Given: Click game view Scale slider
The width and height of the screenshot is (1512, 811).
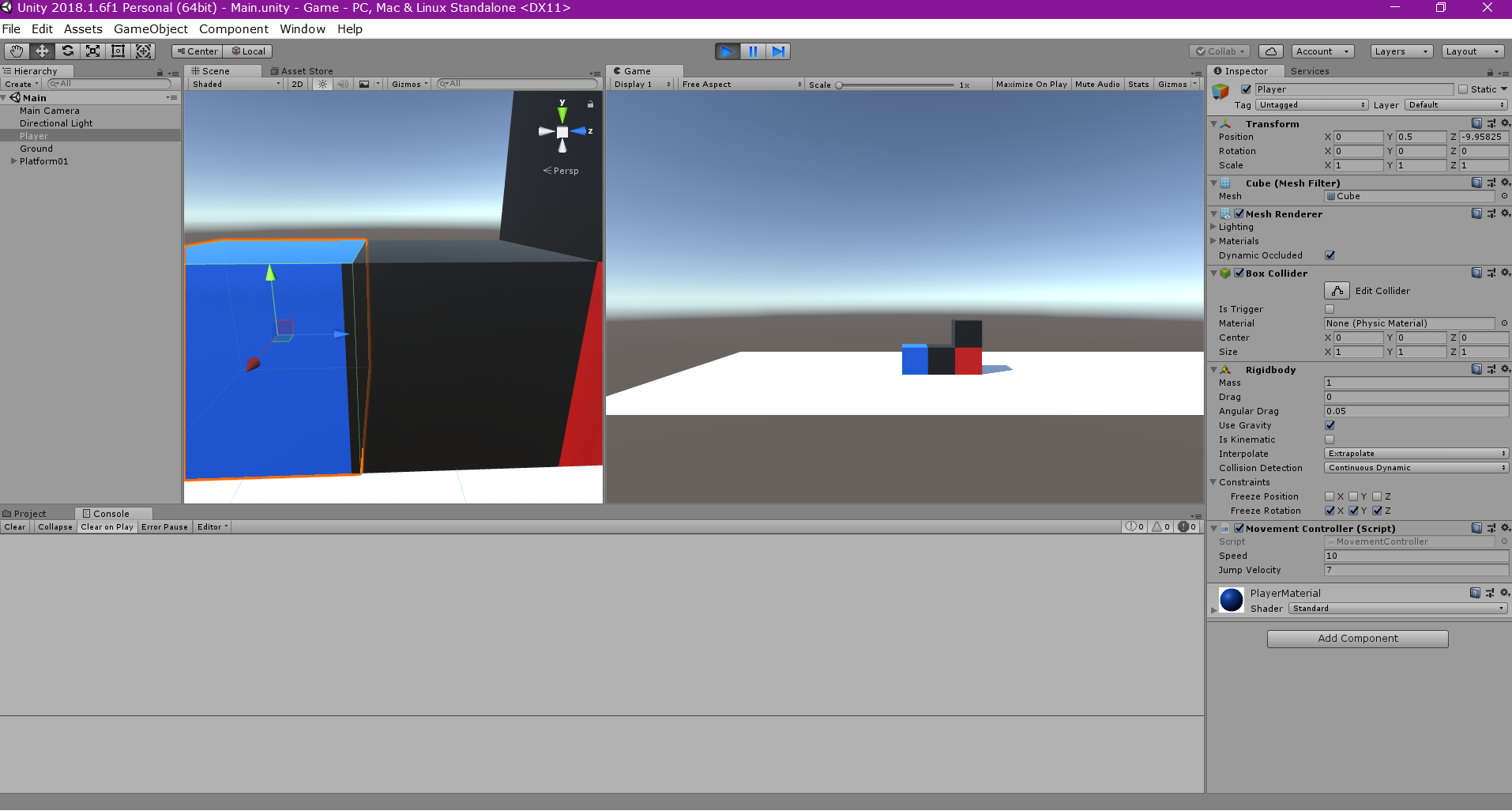Looking at the screenshot, I should click(x=896, y=85).
